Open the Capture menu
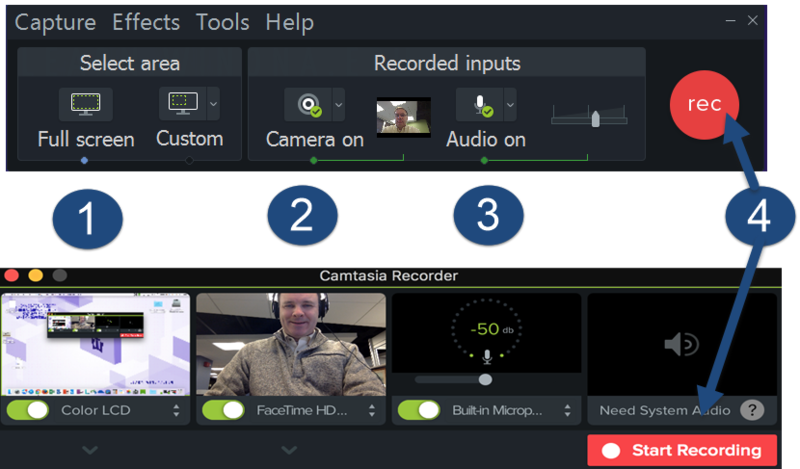The height and width of the screenshot is (469, 800). [55, 22]
